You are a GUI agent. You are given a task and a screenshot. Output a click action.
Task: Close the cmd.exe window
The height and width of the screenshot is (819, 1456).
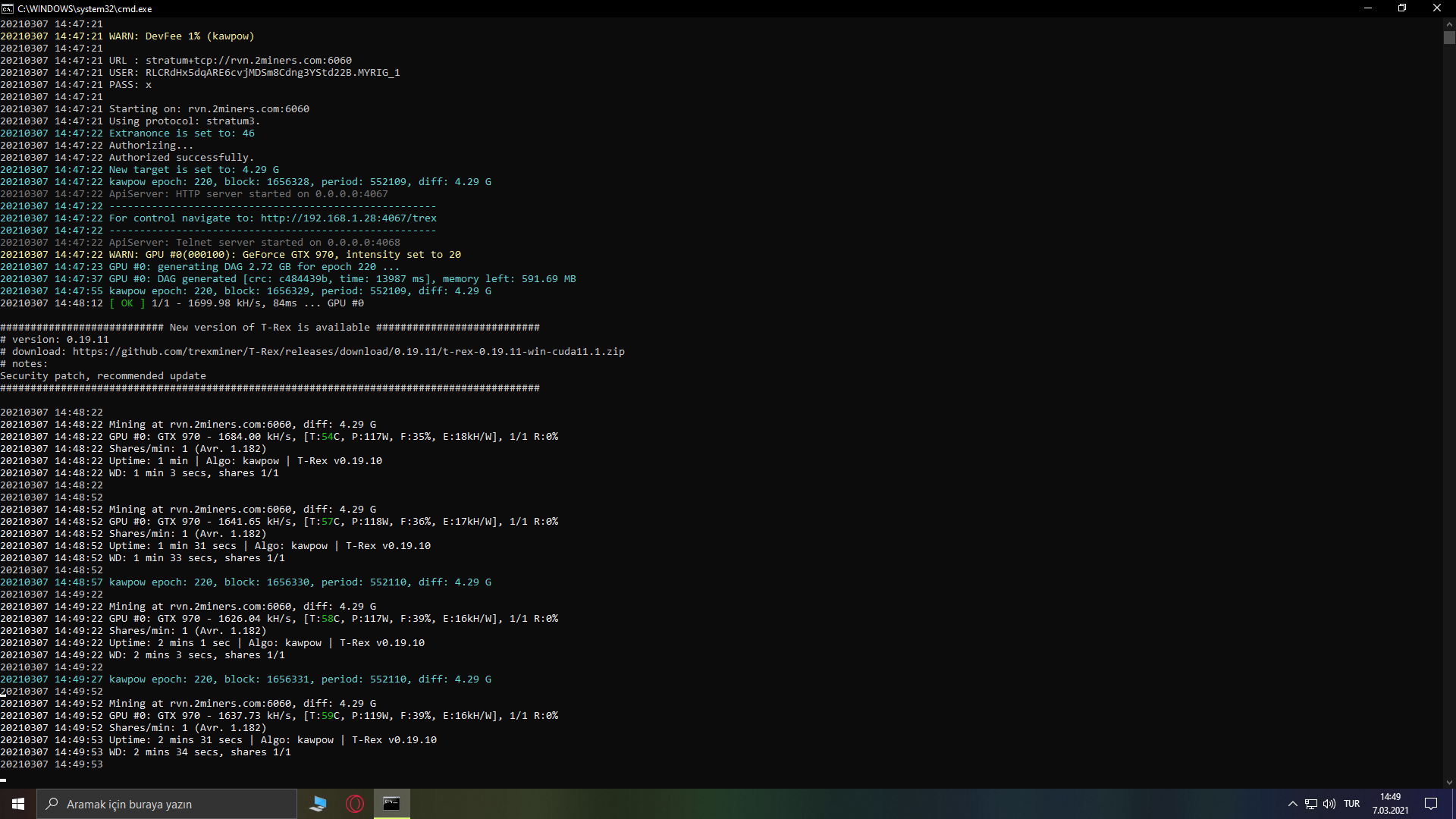(1437, 8)
